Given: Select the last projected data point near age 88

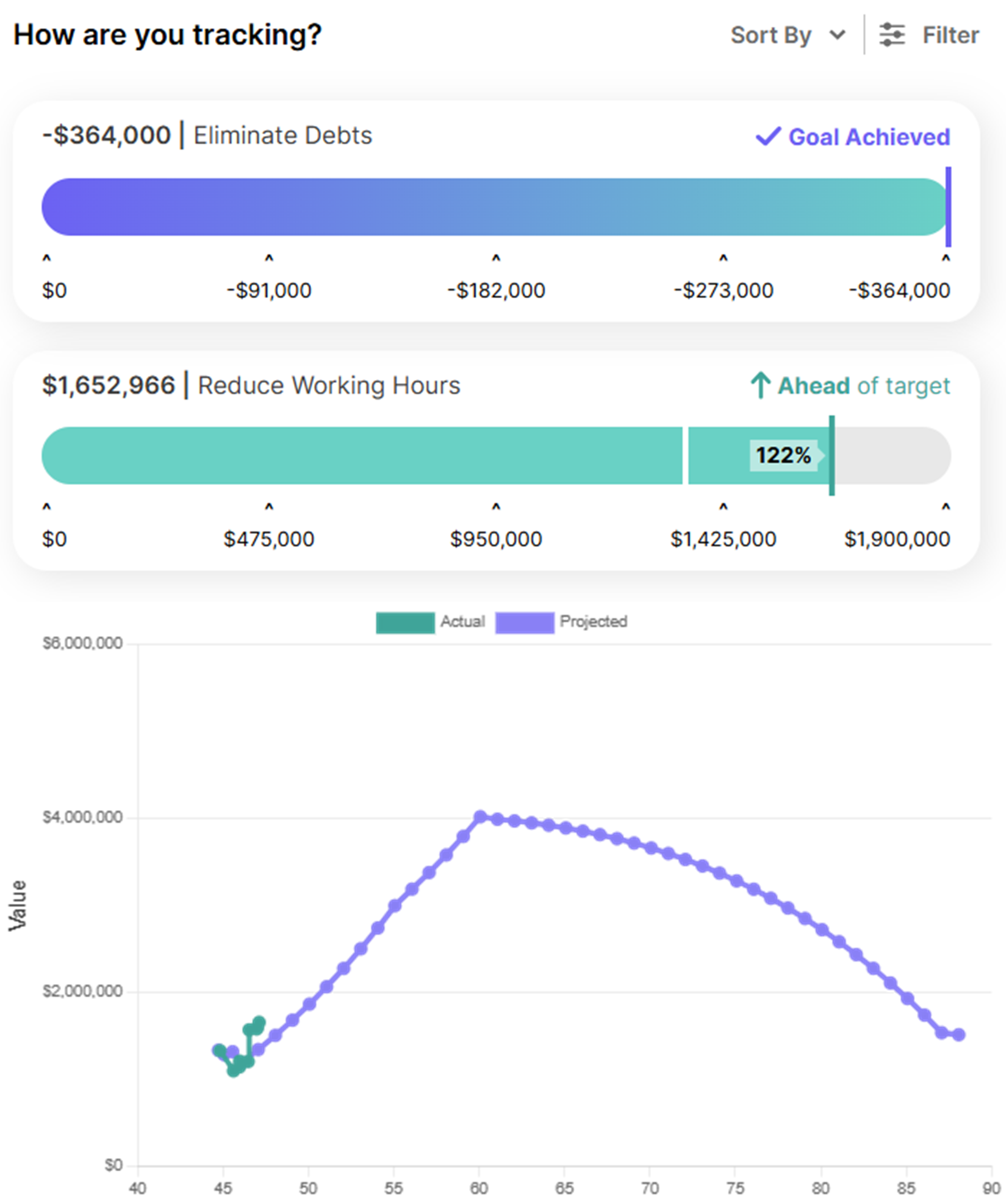Looking at the screenshot, I should point(958,1035).
